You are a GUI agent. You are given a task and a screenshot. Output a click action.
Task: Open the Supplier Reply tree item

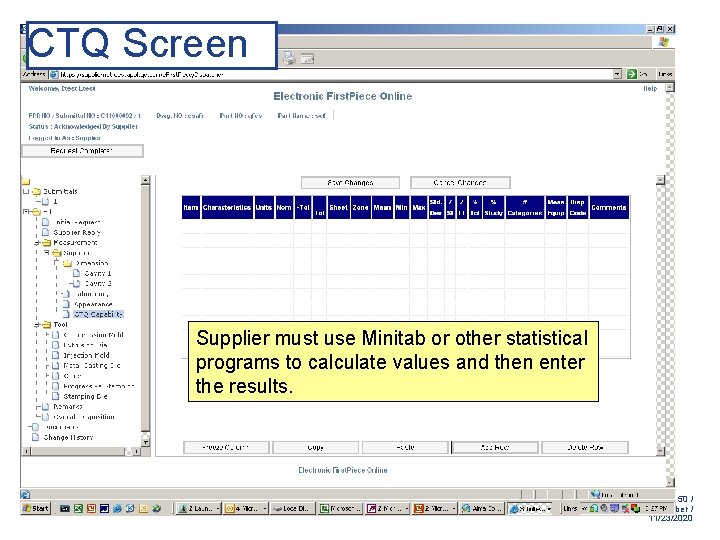pos(77,232)
